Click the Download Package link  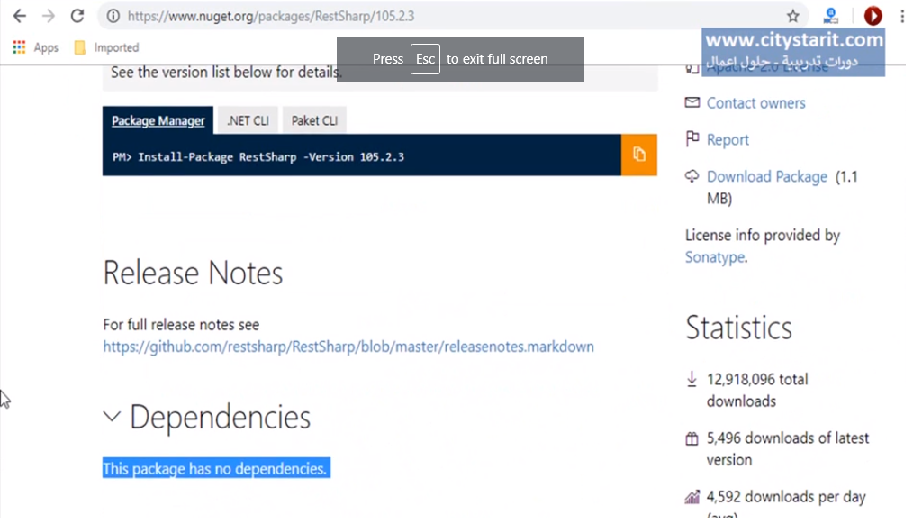767,177
